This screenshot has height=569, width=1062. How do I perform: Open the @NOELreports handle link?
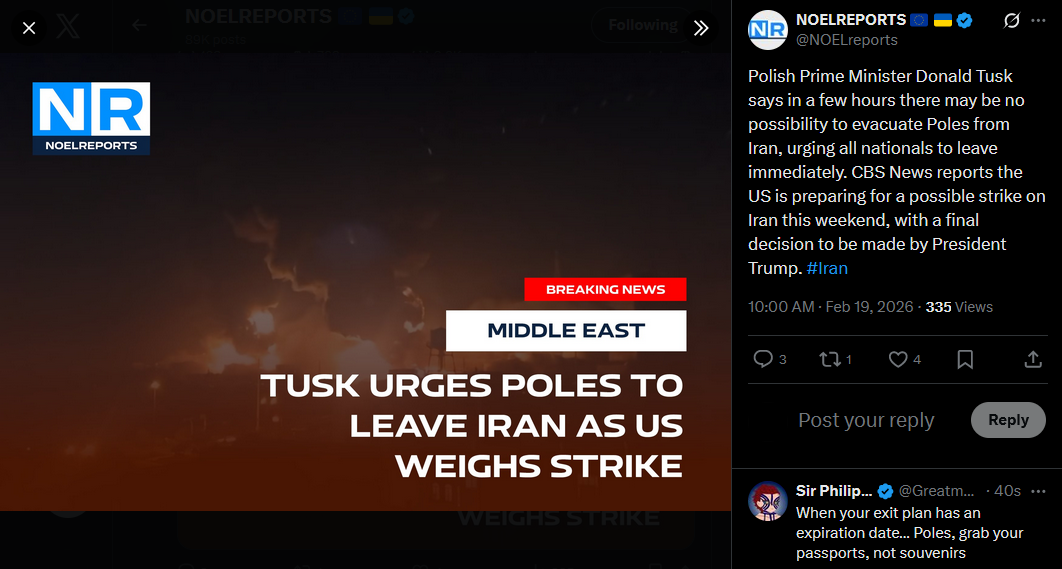tap(847, 40)
